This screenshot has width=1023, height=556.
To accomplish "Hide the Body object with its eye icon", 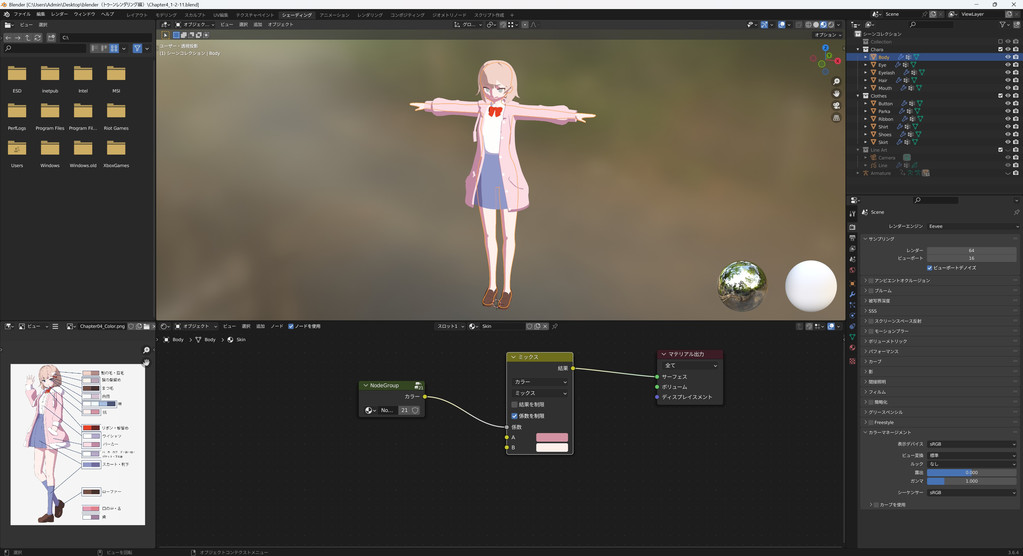I will pyautogui.click(x=1007, y=57).
